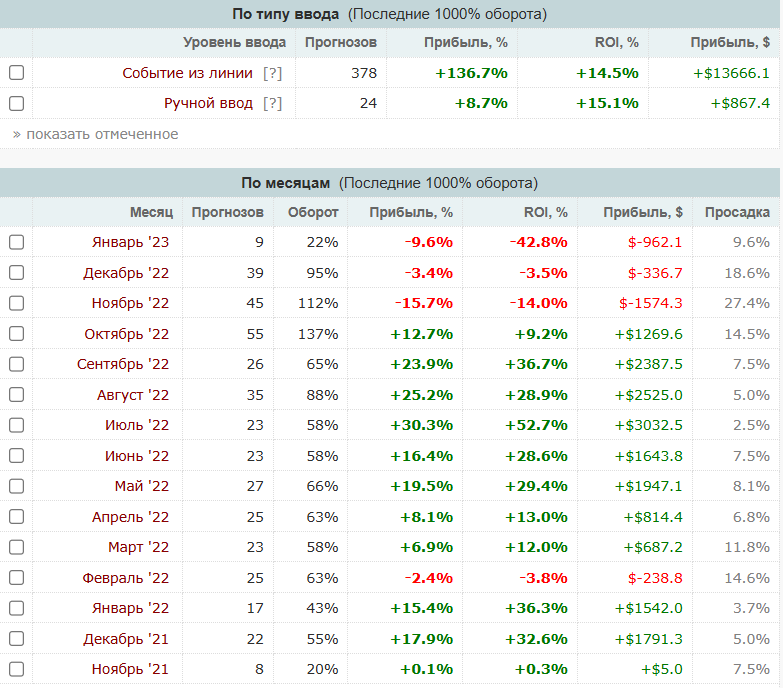783x688 pixels.
Task: Tick the Ручной ввод row checkbox
Action: tap(16, 103)
